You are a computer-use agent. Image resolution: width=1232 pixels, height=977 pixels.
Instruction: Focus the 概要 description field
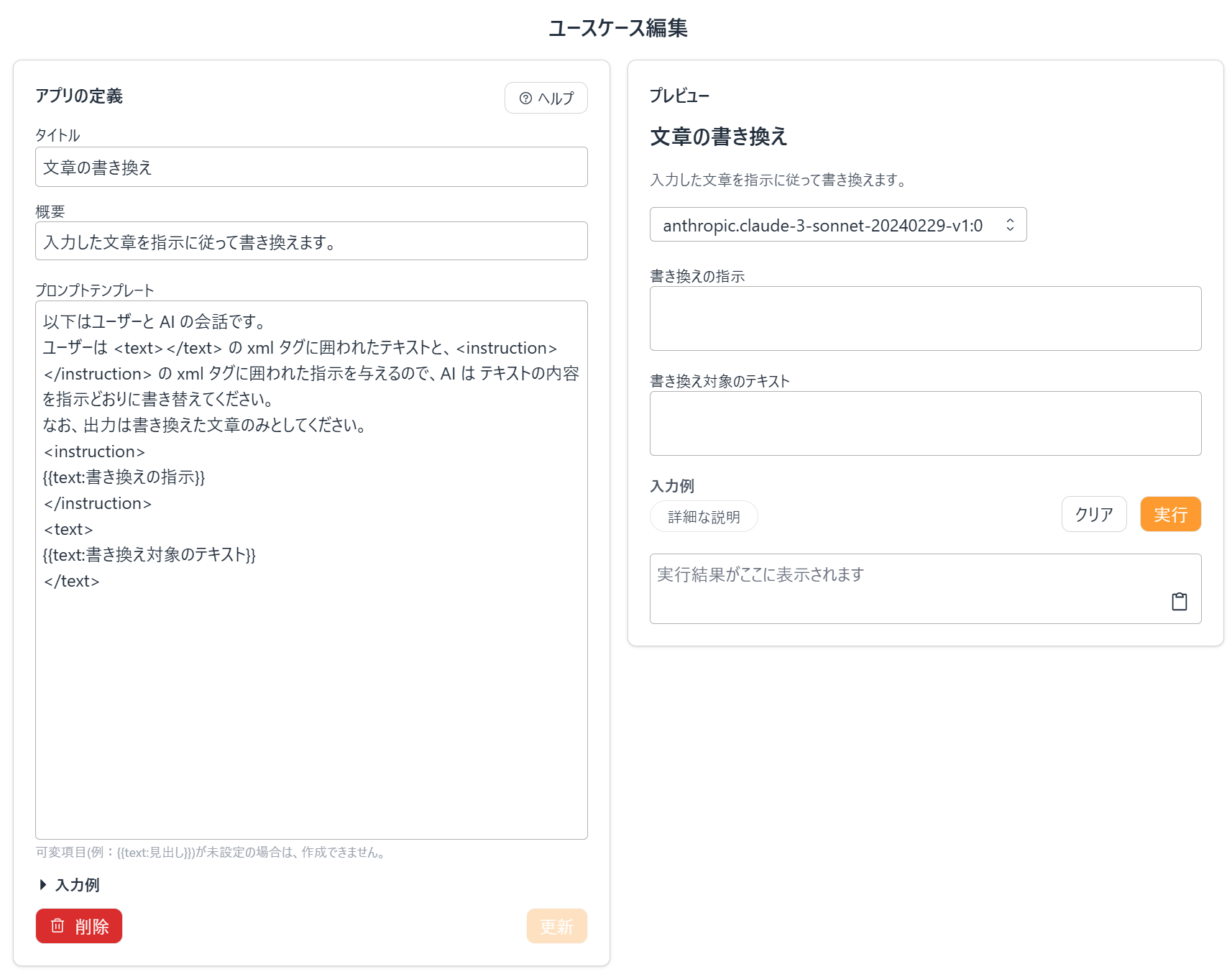pos(311,241)
